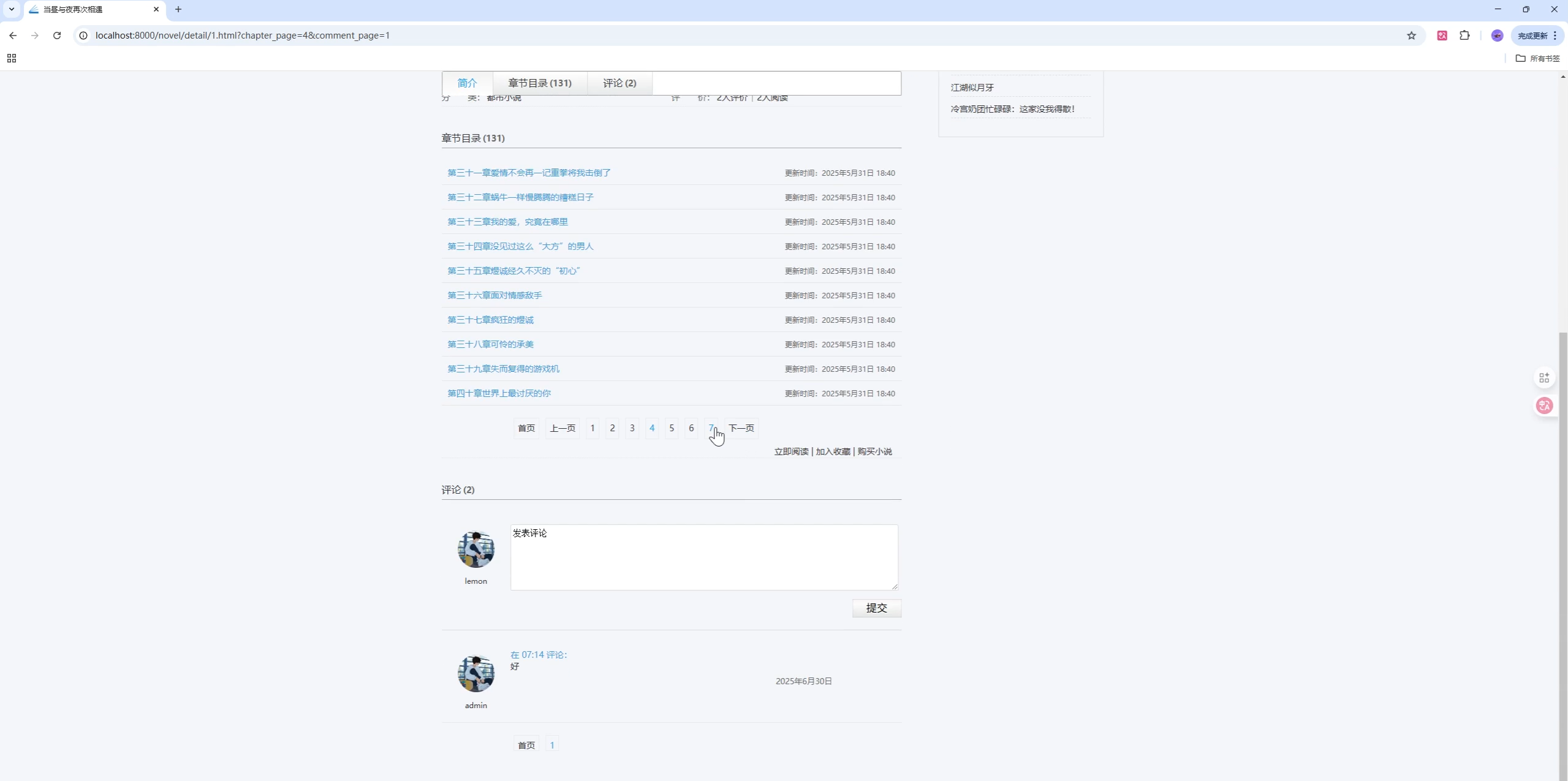Focus the 发表评论 comment textarea

(704, 557)
